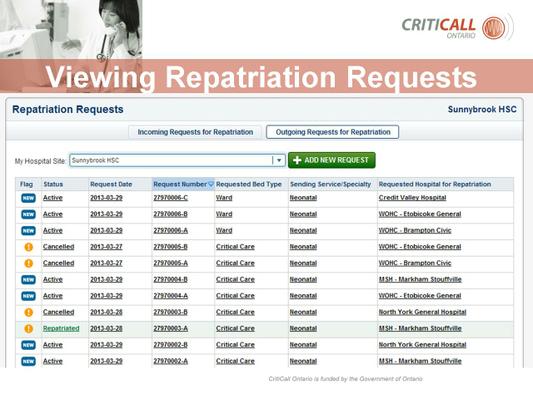533x399 pixels.
Task: Click orange alert flag for request 27970003-B
Action: click(29, 312)
